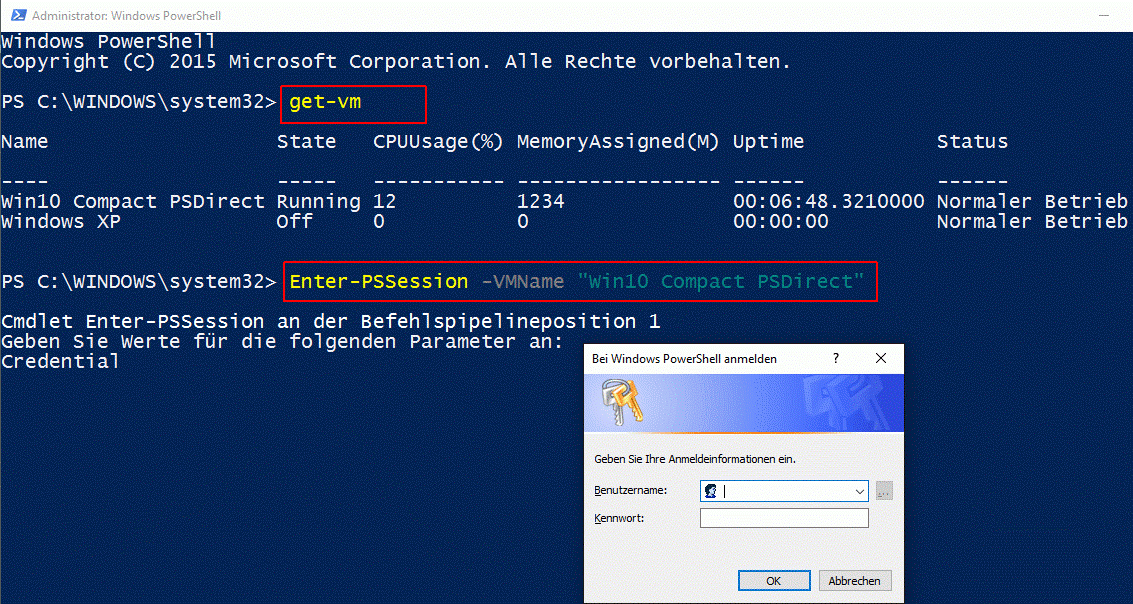Click the Enter-PSSession command text

click(x=379, y=282)
